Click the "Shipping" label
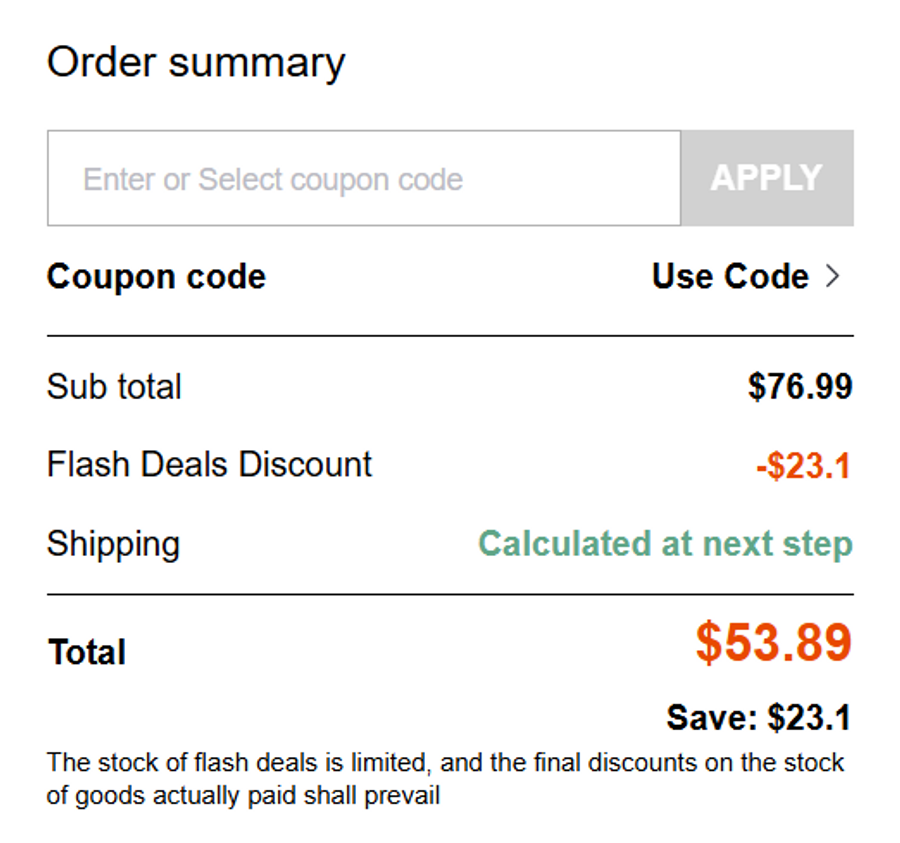Viewport: 900px width, 843px height. click(x=113, y=544)
